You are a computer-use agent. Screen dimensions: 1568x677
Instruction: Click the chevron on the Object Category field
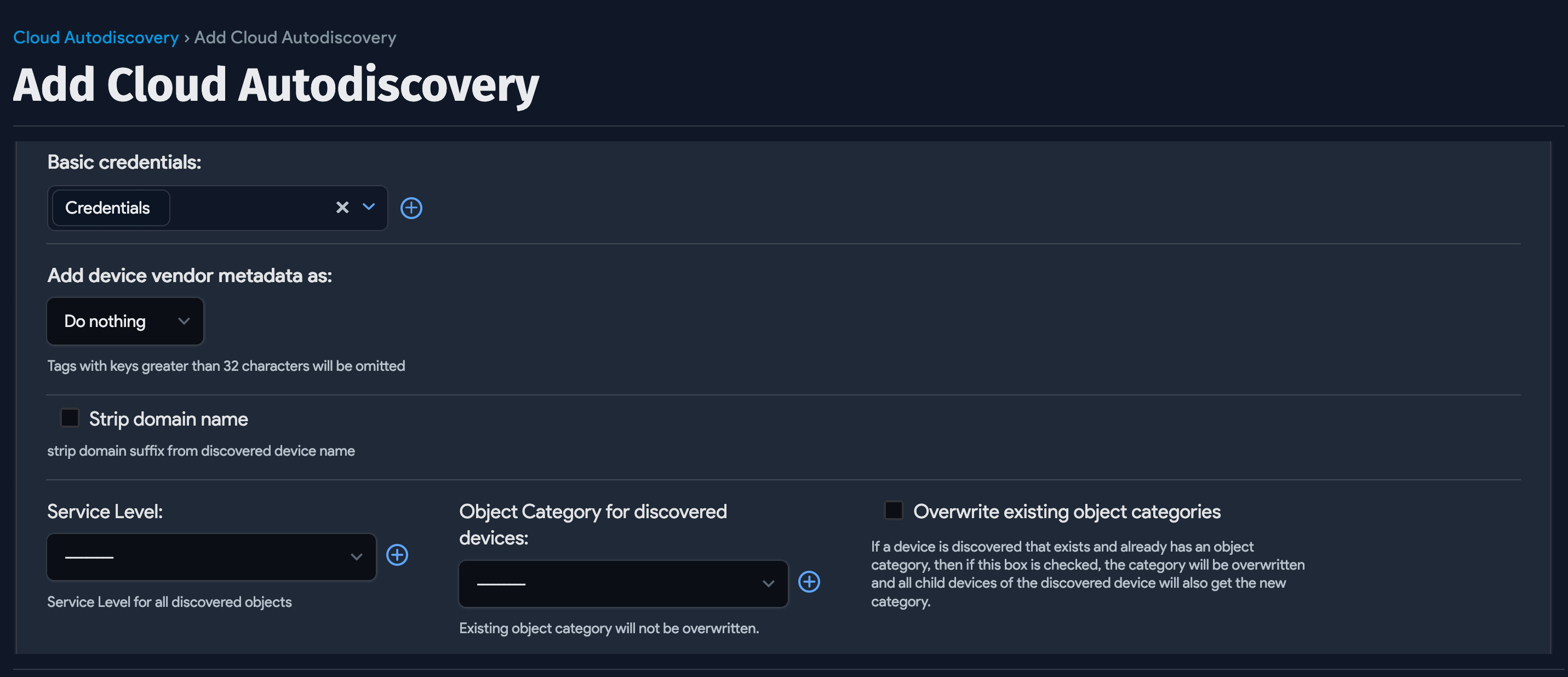768,583
